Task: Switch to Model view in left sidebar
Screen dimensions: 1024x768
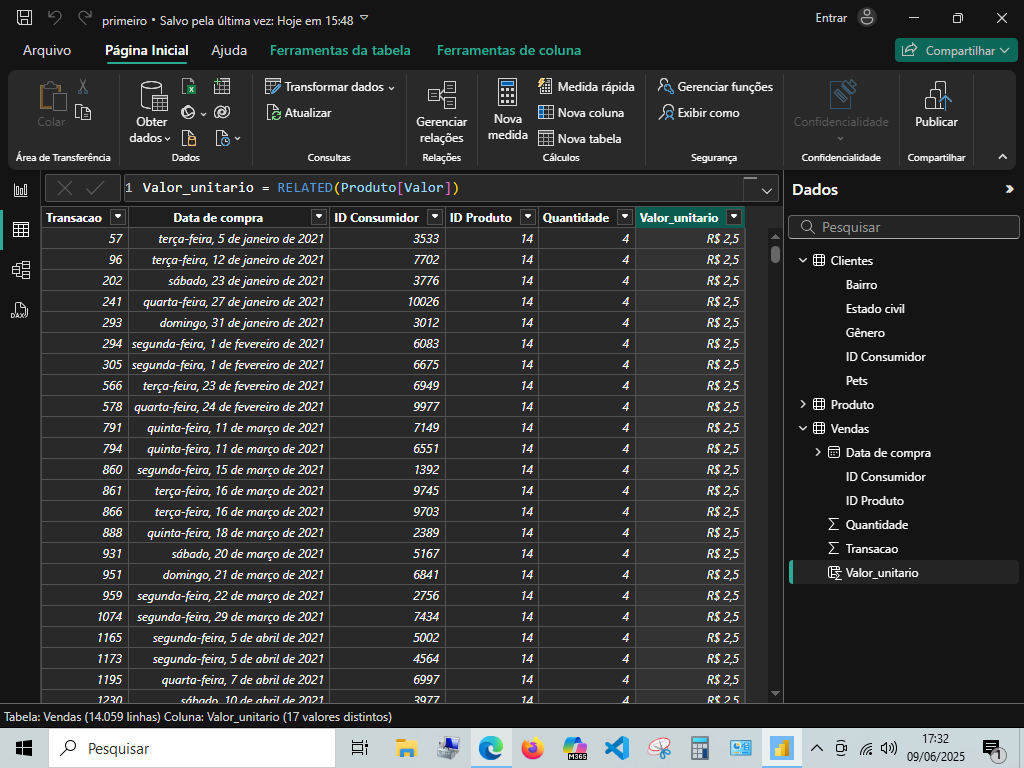Action: coord(21,270)
